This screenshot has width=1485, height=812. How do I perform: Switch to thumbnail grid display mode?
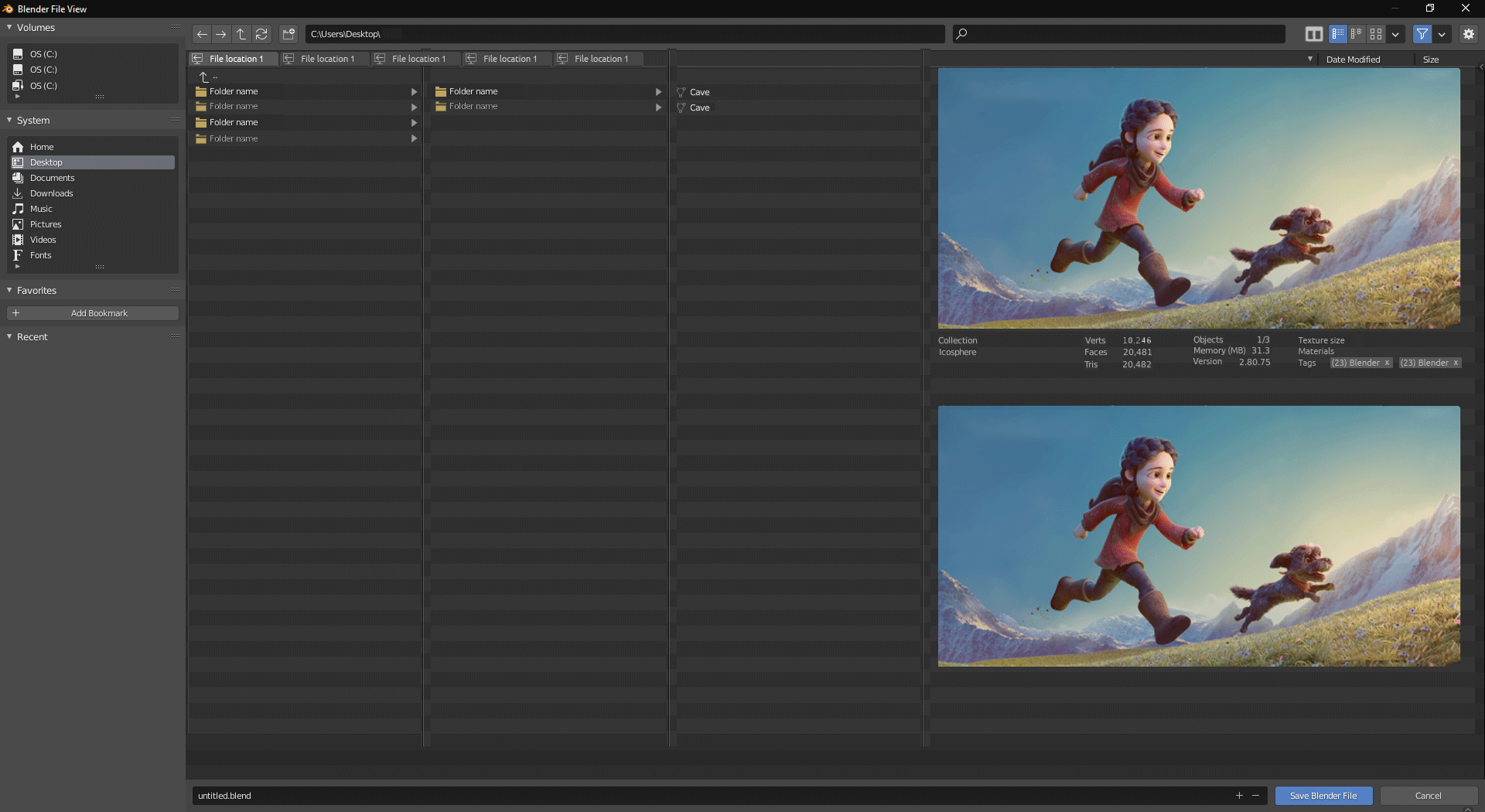point(1376,34)
